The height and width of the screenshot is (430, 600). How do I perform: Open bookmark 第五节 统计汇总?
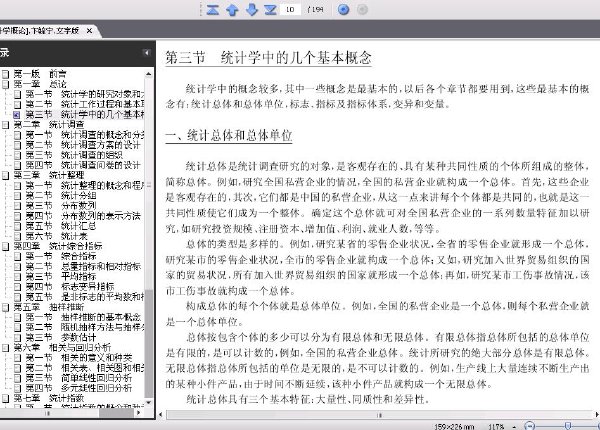(61, 226)
